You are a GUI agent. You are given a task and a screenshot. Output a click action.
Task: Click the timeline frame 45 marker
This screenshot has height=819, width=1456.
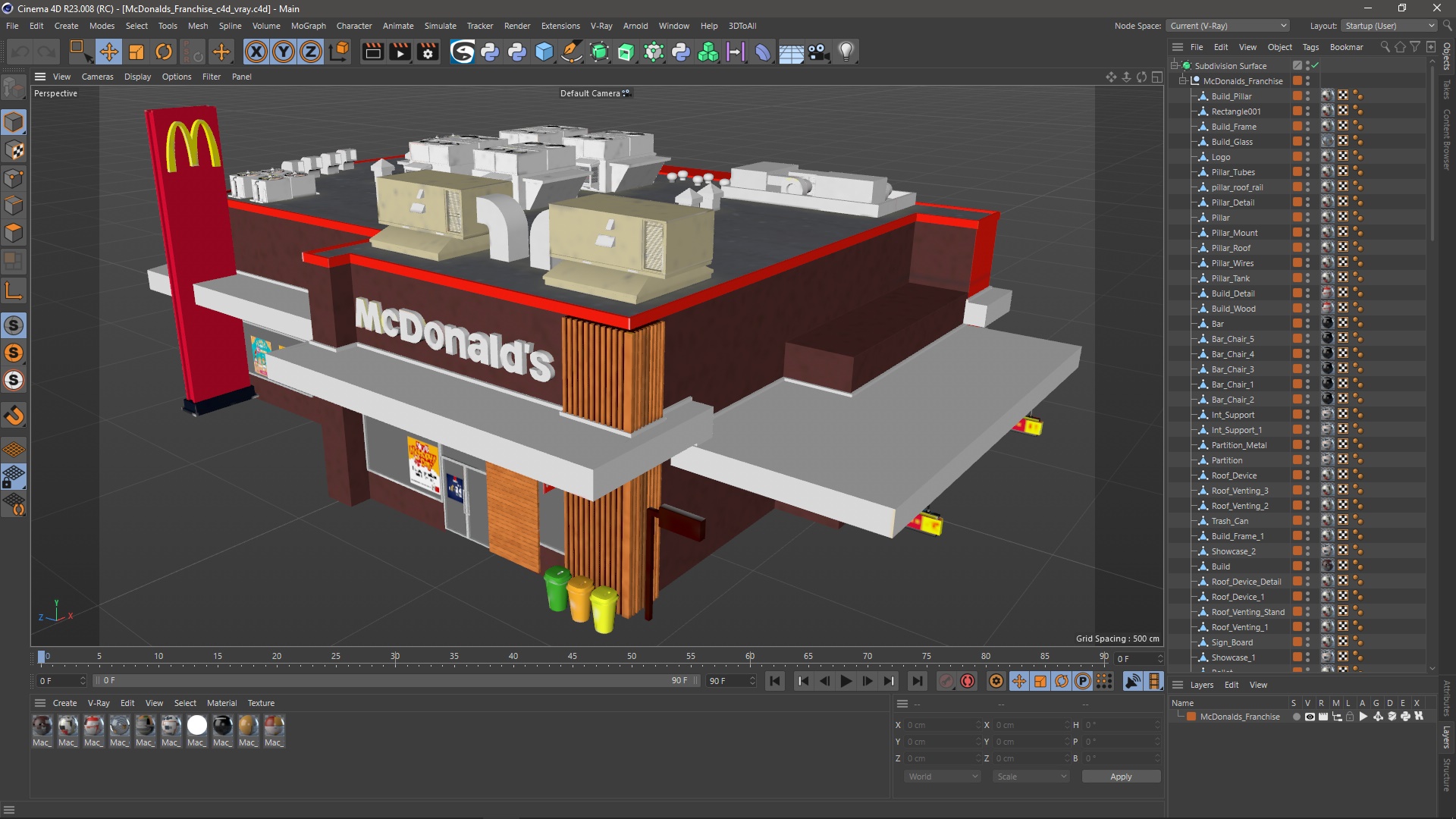pos(572,657)
